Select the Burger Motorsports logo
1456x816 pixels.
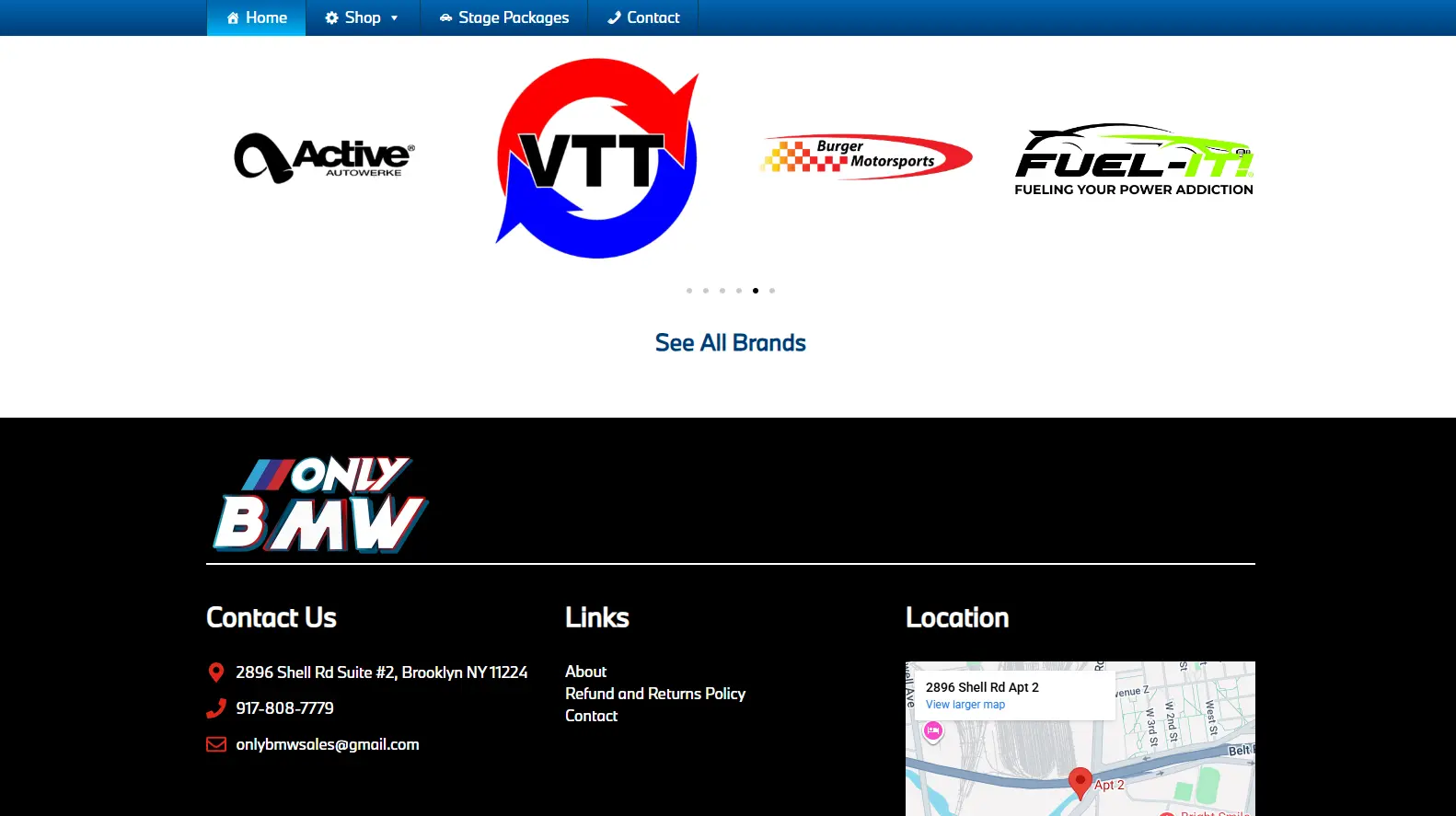[866, 156]
